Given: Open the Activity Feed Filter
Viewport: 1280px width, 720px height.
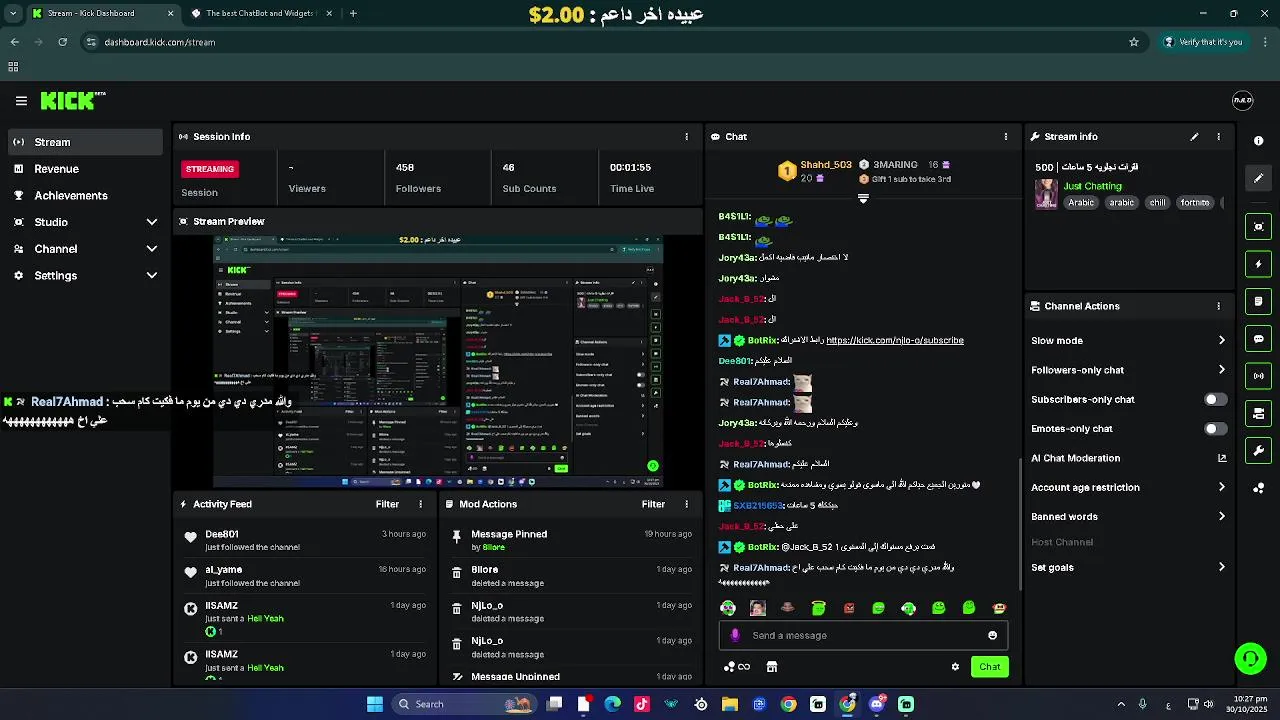Looking at the screenshot, I should (x=387, y=504).
